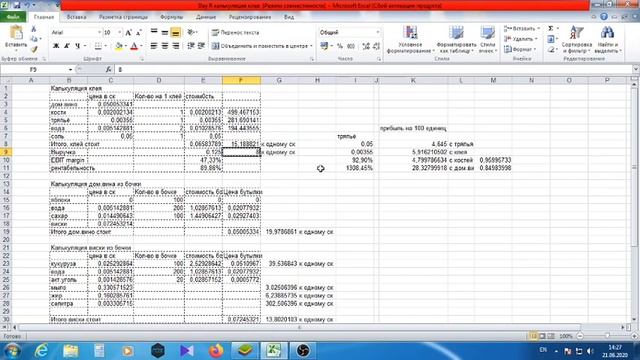
Task: Click the Decrease Indent icon
Action: pos(191,46)
